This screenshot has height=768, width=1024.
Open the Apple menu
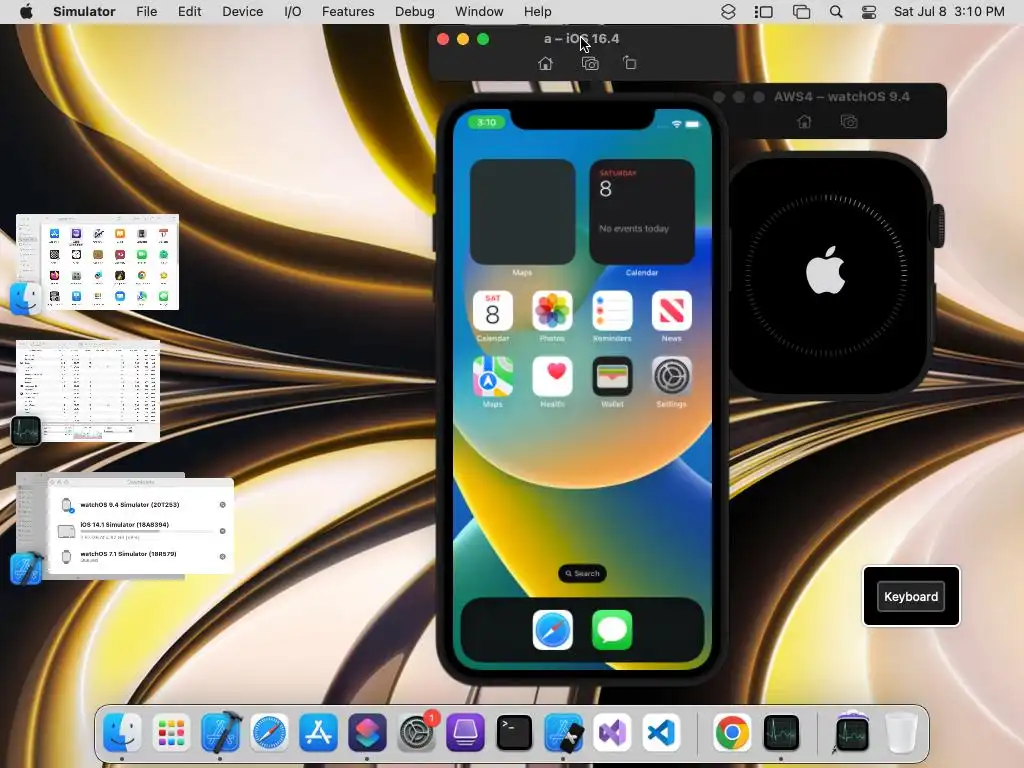26,12
